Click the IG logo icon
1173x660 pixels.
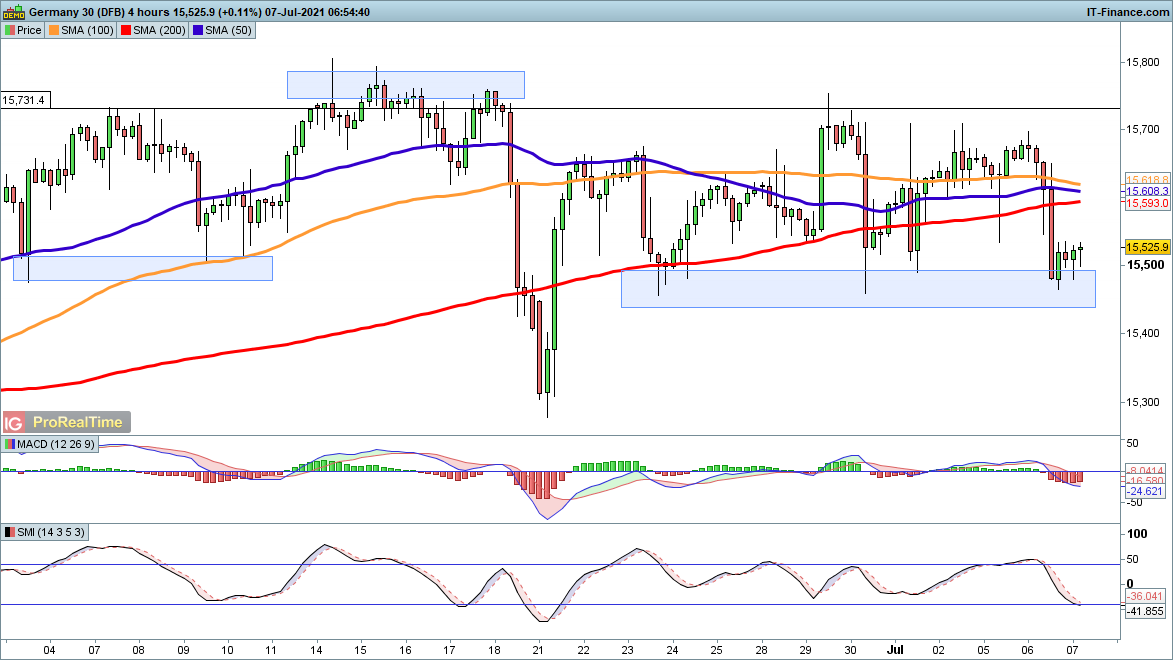coord(14,423)
